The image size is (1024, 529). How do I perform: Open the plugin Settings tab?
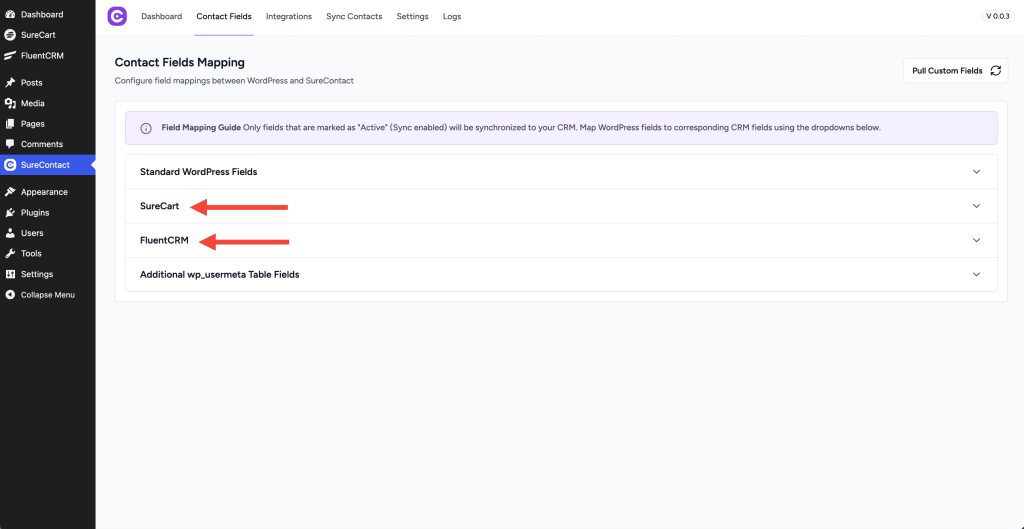[x=412, y=17]
